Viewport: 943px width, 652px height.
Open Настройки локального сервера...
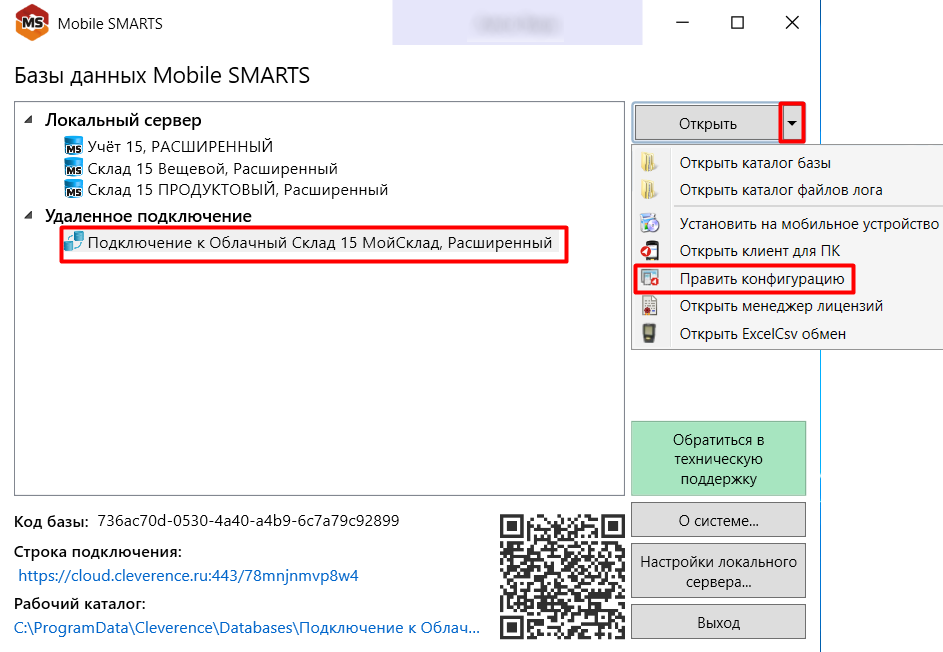(x=718, y=571)
